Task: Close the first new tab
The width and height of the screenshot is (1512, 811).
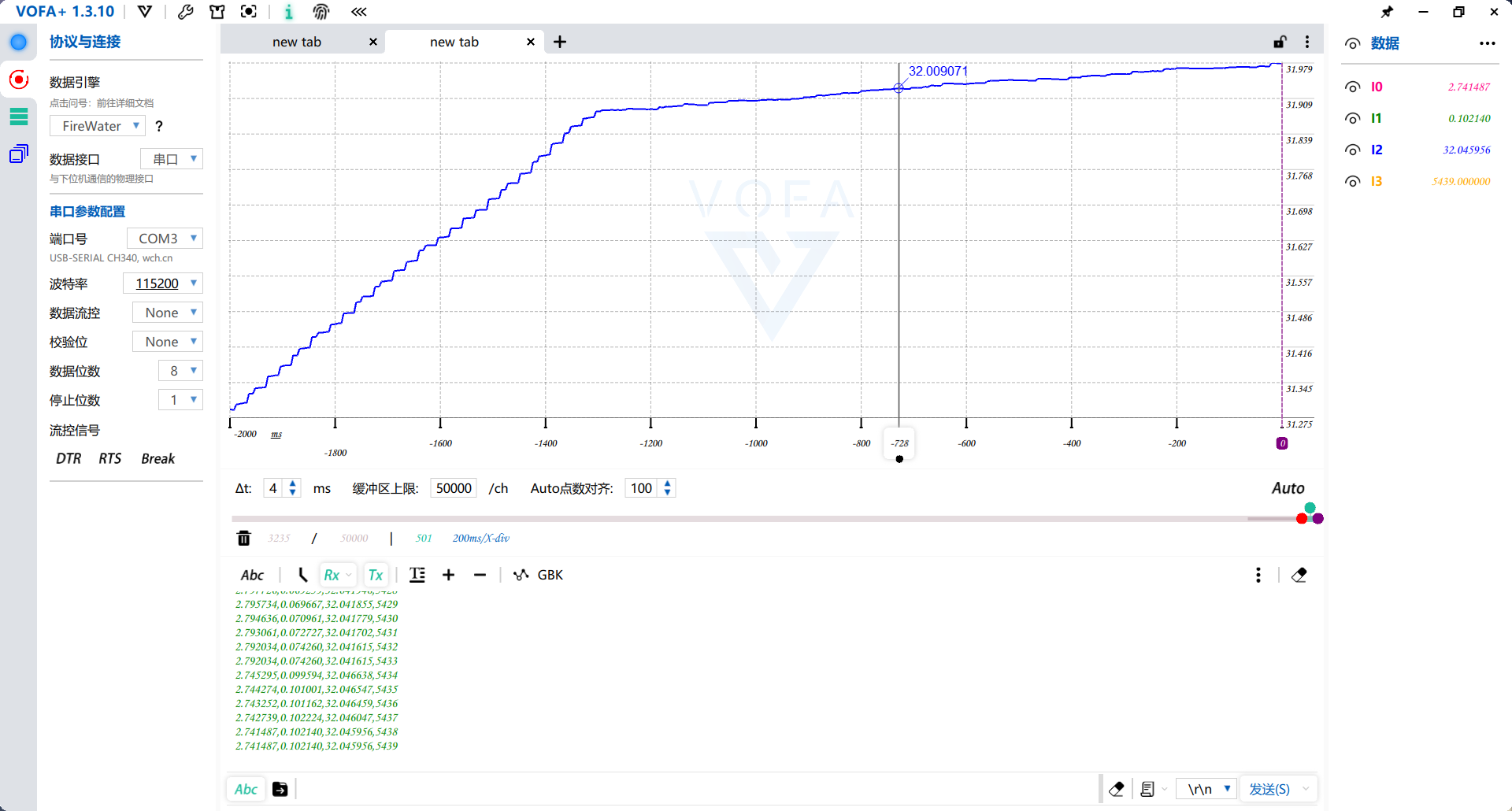Action: pos(373,42)
